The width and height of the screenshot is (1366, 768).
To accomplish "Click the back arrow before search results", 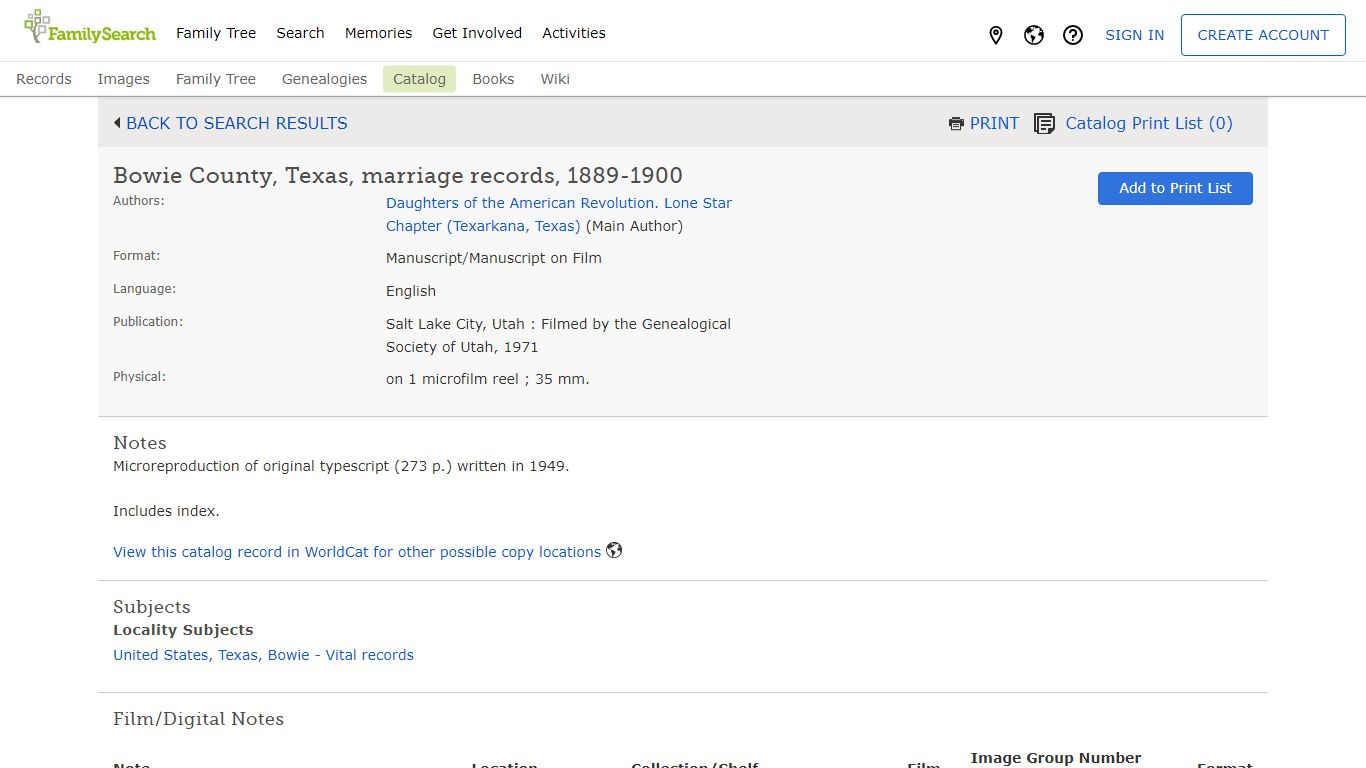I will [117, 123].
